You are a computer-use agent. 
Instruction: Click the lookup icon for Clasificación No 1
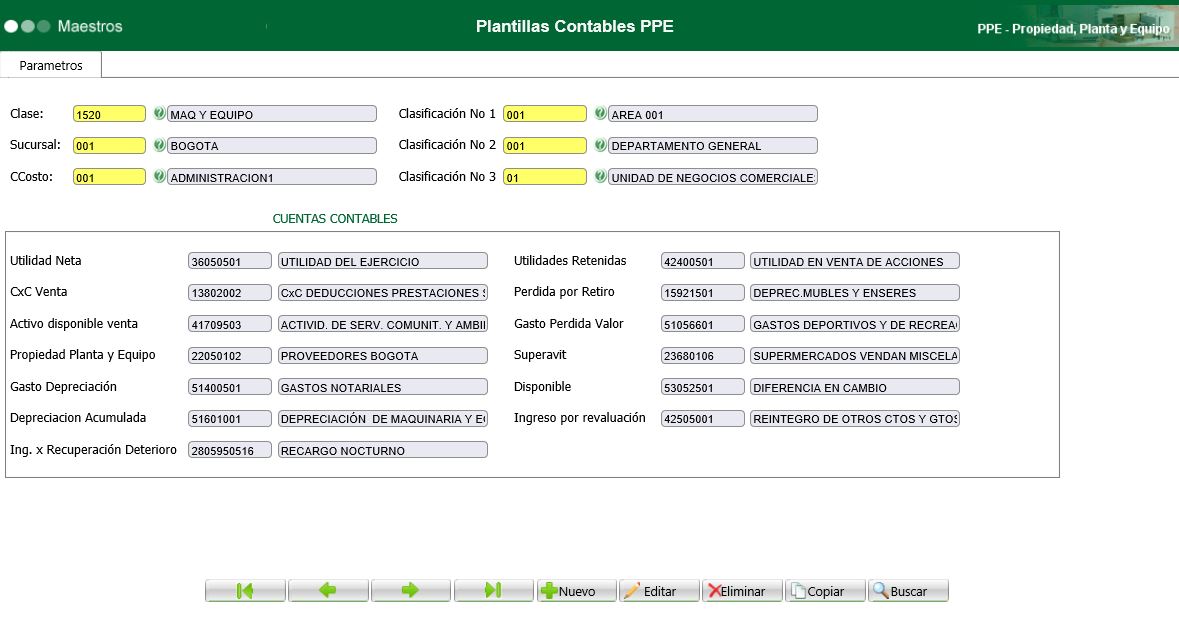598,113
